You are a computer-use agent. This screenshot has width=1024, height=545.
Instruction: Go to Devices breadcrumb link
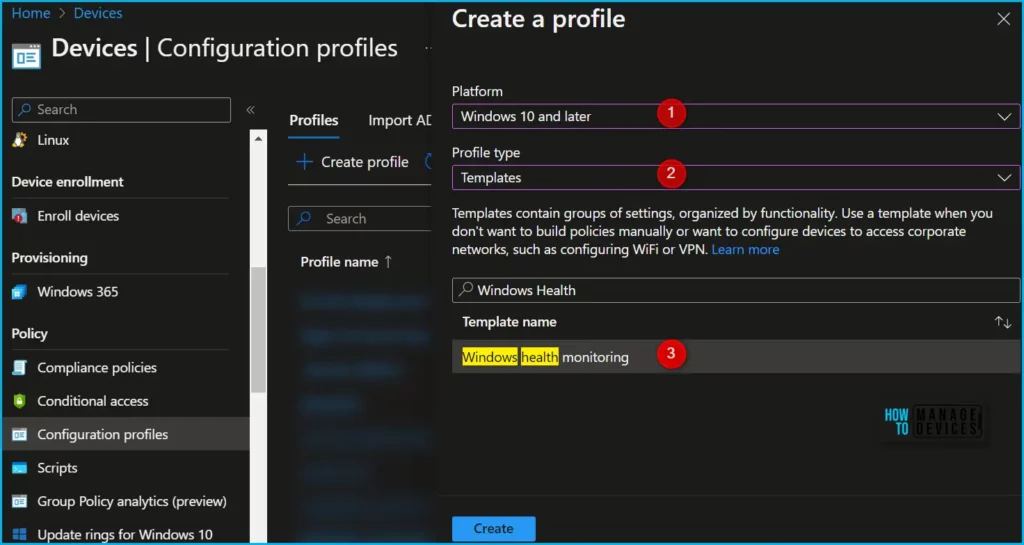[98, 13]
